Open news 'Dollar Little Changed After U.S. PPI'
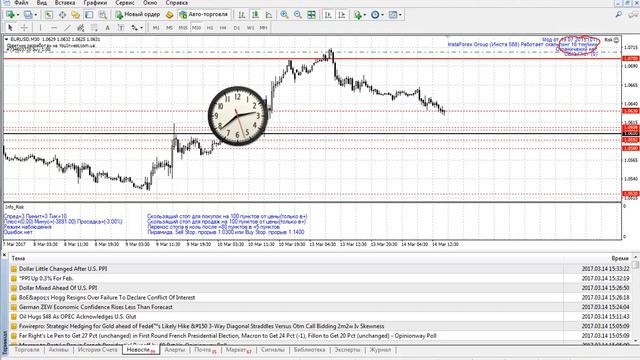The width and height of the screenshot is (640, 360). [63, 269]
